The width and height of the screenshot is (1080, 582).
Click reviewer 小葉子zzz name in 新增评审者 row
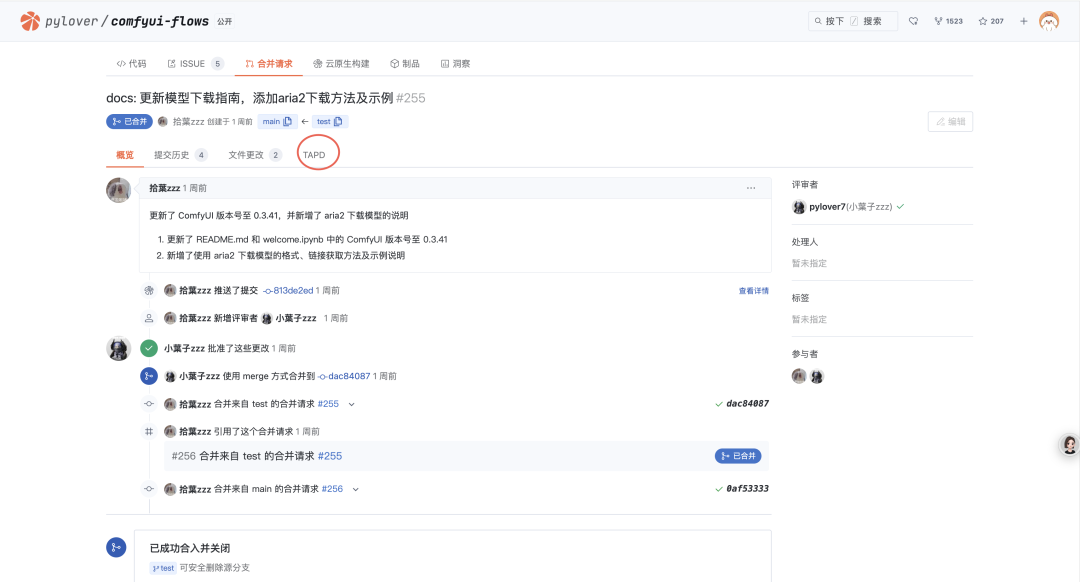pyautogui.click(x=295, y=318)
